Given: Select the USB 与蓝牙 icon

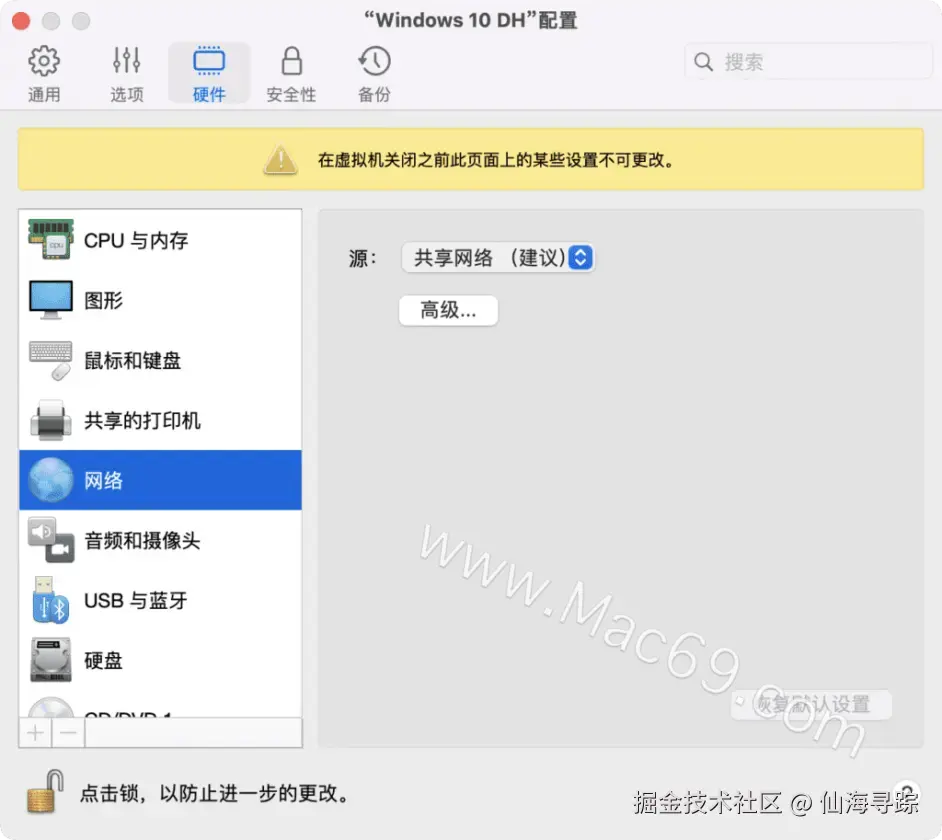Looking at the screenshot, I should click(51, 600).
